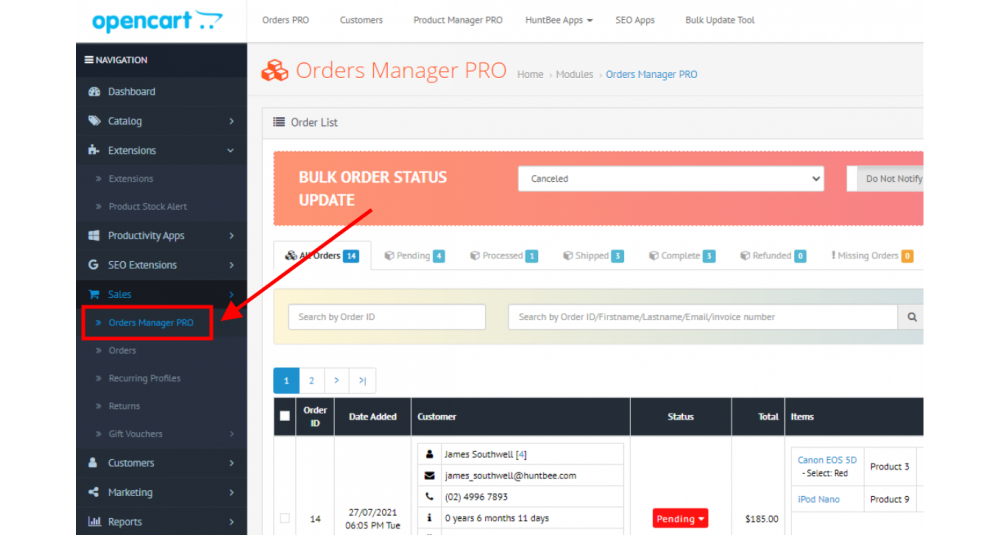Click the user icon beside James Southwell
The image size is (1000, 535).
click(x=429, y=454)
